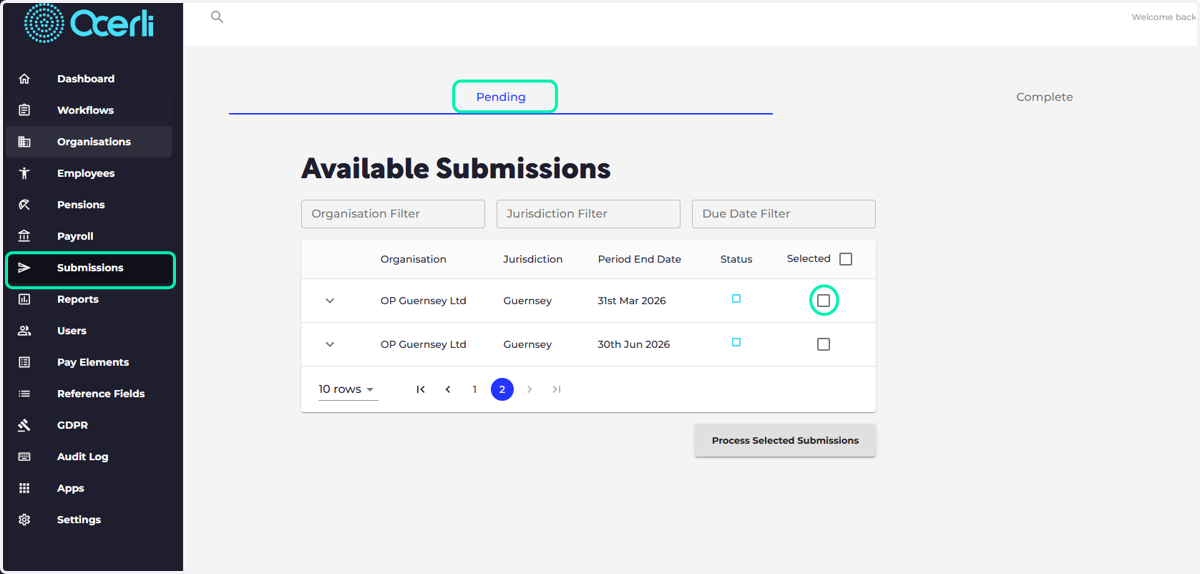Focus the Due Date Filter field
The image size is (1200, 574).
tap(784, 214)
